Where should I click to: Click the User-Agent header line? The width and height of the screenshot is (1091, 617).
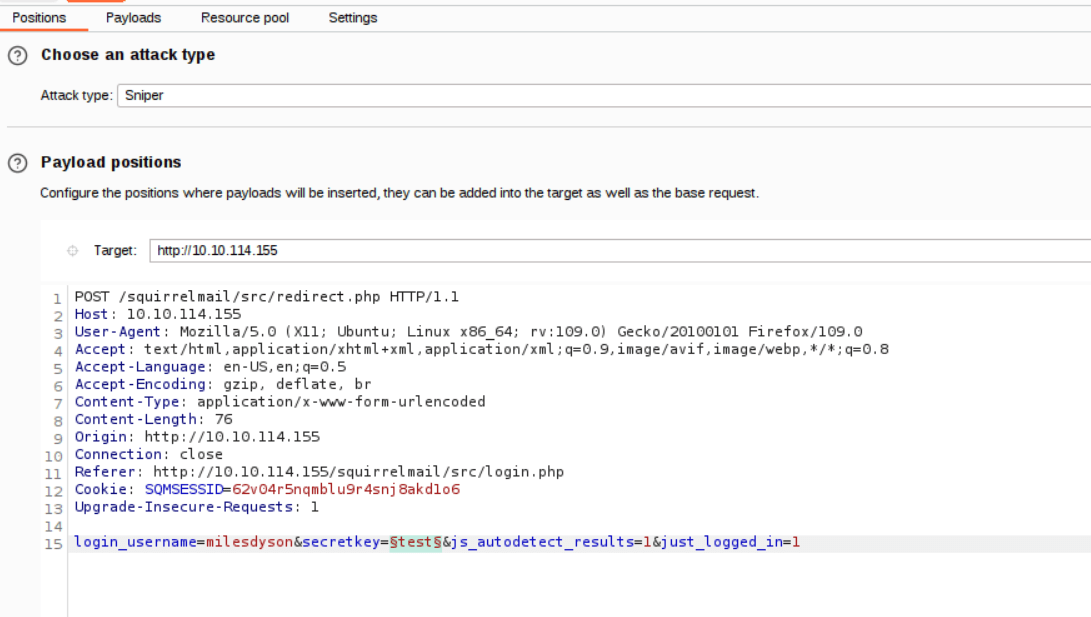click(x=468, y=332)
